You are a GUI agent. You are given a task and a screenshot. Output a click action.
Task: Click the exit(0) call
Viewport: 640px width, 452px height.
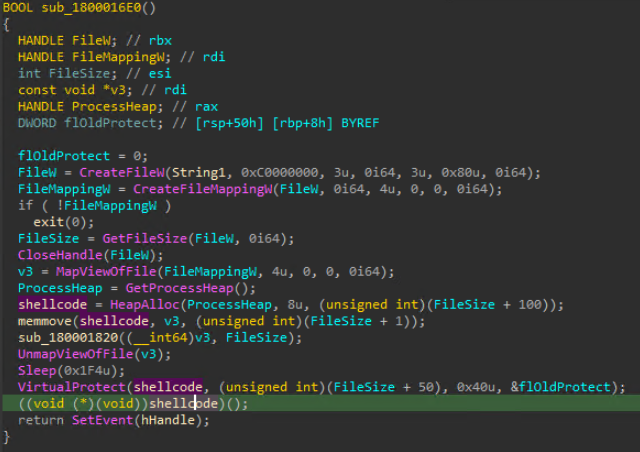coord(63,222)
